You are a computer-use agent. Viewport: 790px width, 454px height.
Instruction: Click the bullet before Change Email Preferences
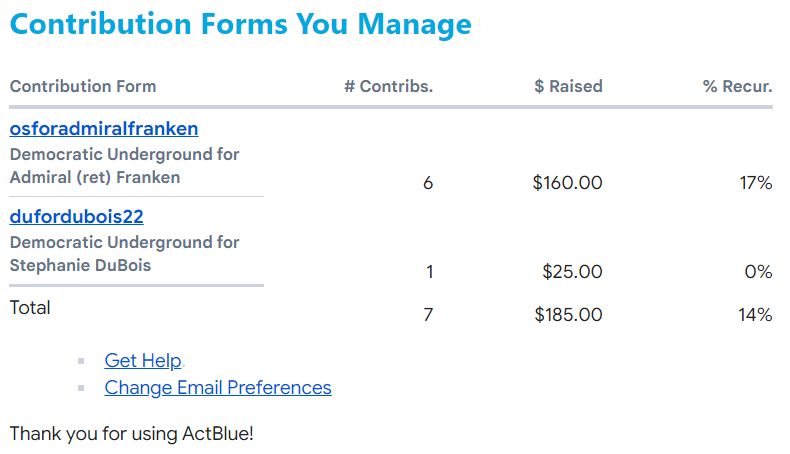click(81, 388)
